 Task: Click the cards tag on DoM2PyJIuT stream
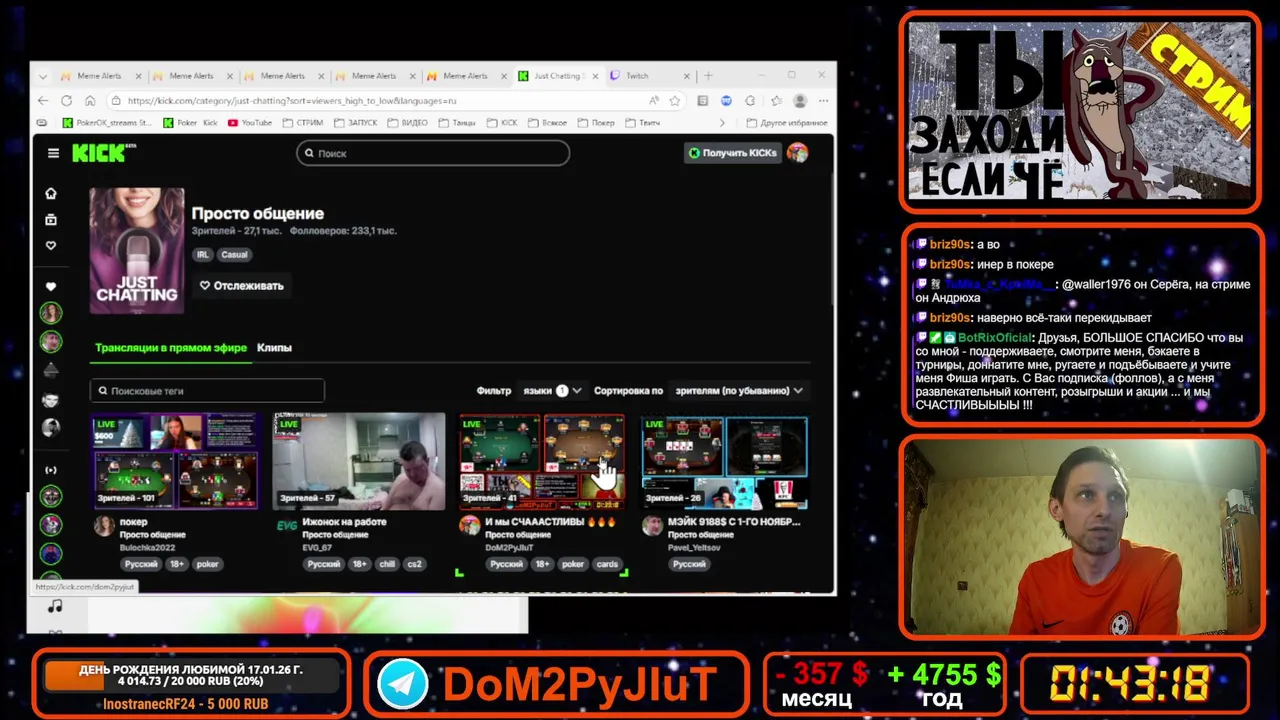[607, 564]
